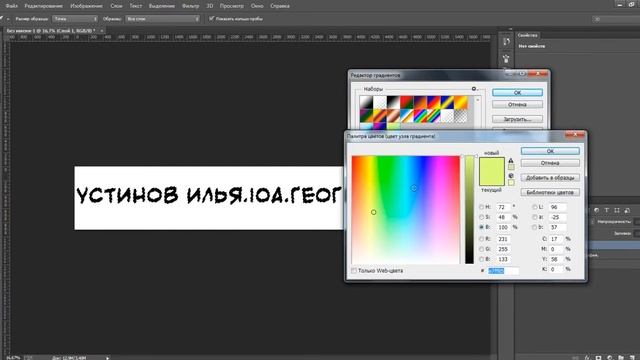Select the B radio beside value 100
640x360 pixels.
pyautogui.click(x=481, y=227)
